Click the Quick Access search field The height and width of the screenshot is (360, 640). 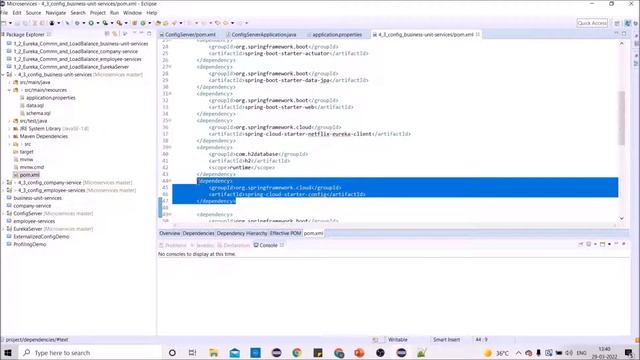(592, 23)
